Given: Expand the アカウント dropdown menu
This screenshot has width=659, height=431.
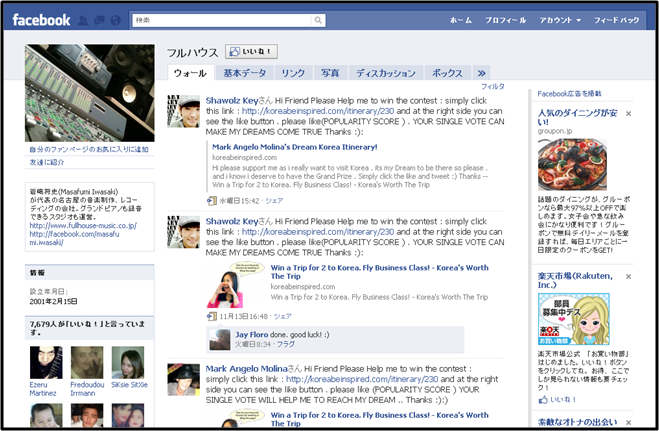Looking at the screenshot, I should pos(560,20).
